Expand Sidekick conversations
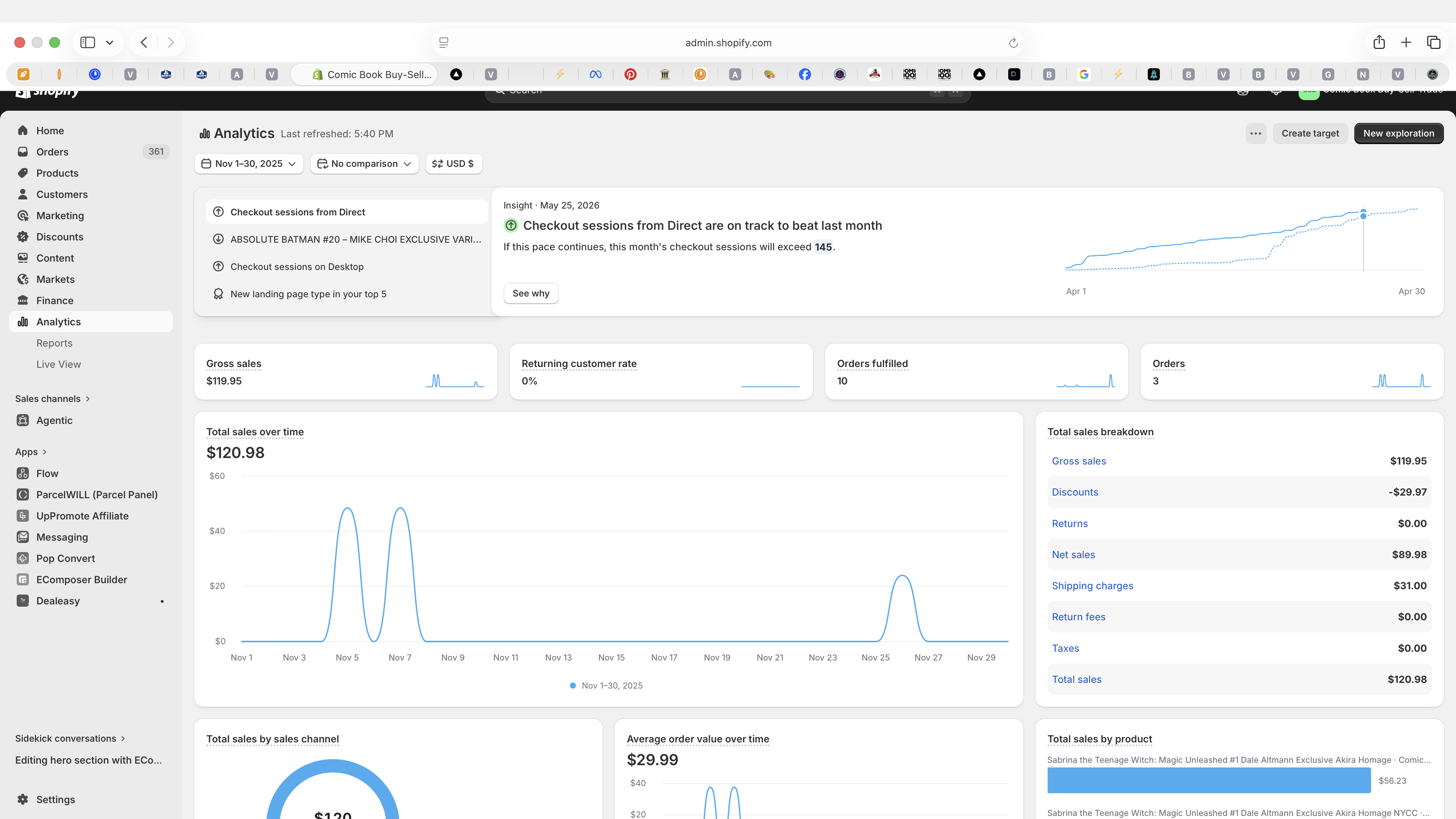The width and height of the screenshot is (1456, 819). (70, 738)
